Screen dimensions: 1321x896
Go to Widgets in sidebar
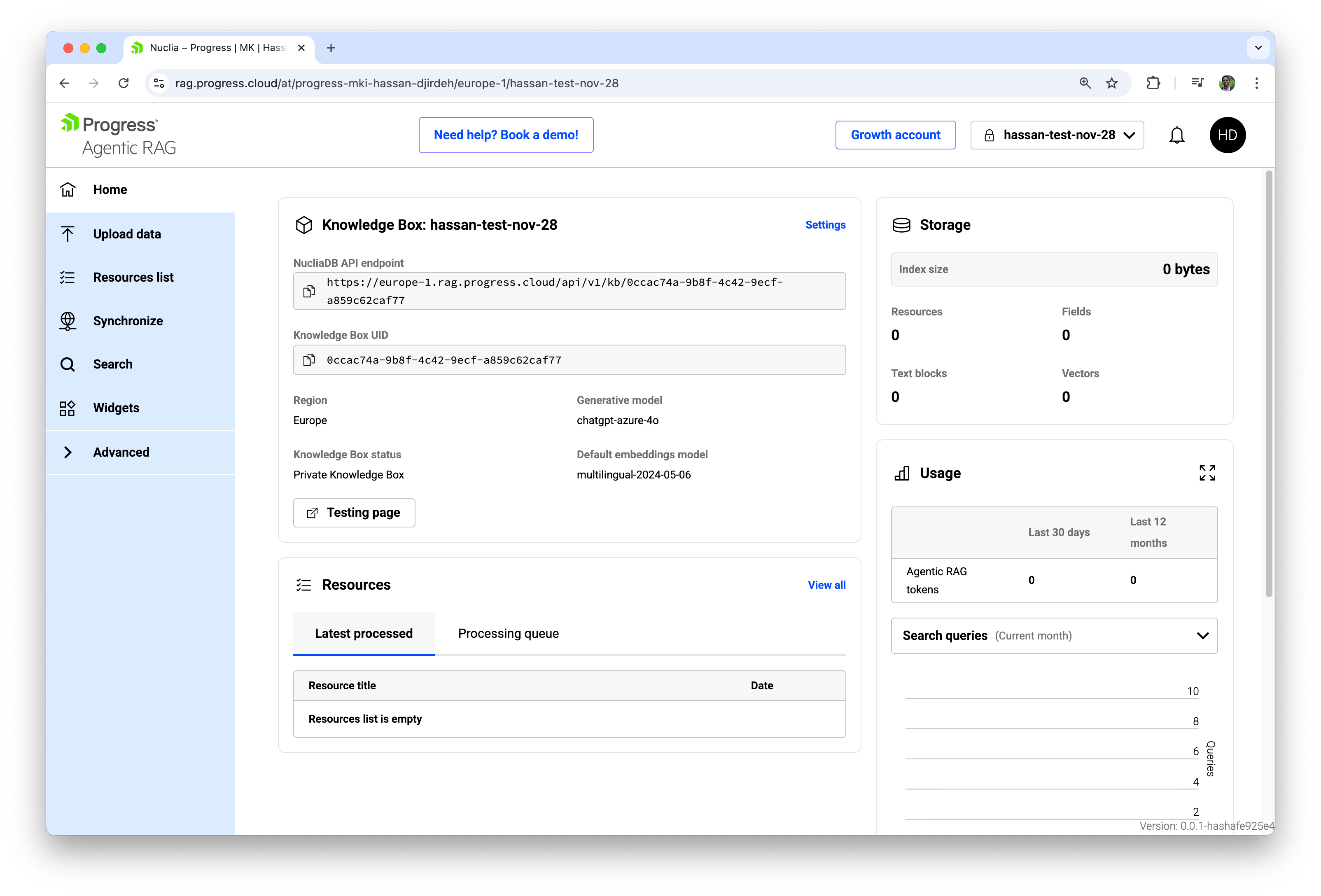pos(116,408)
